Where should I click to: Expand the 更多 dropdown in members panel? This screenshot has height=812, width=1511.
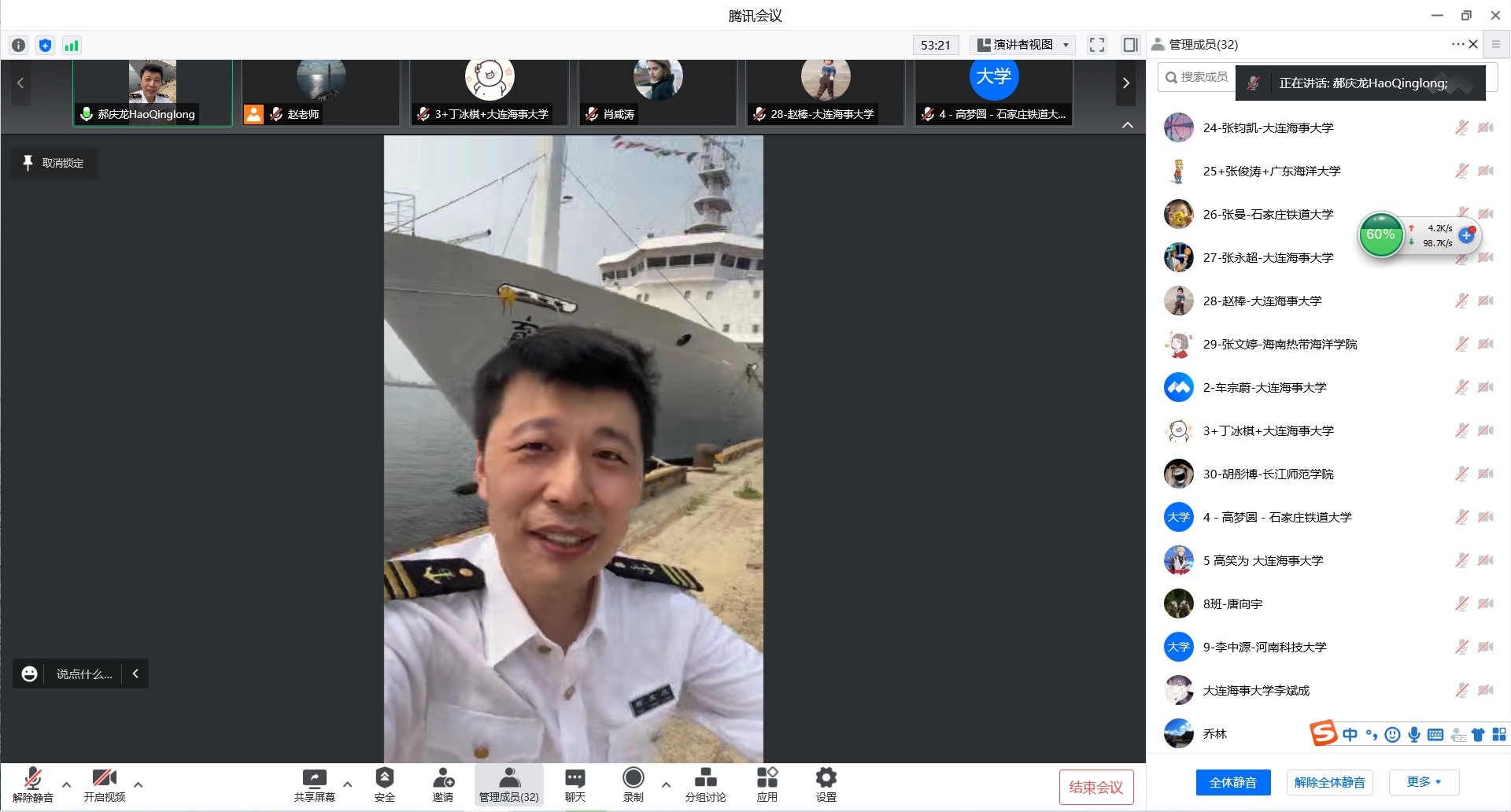1424,782
